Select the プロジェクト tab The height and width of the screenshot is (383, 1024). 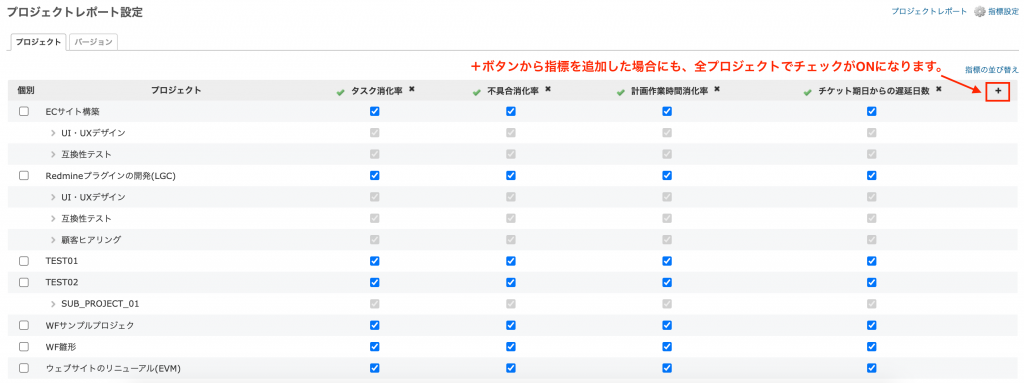click(38, 42)
